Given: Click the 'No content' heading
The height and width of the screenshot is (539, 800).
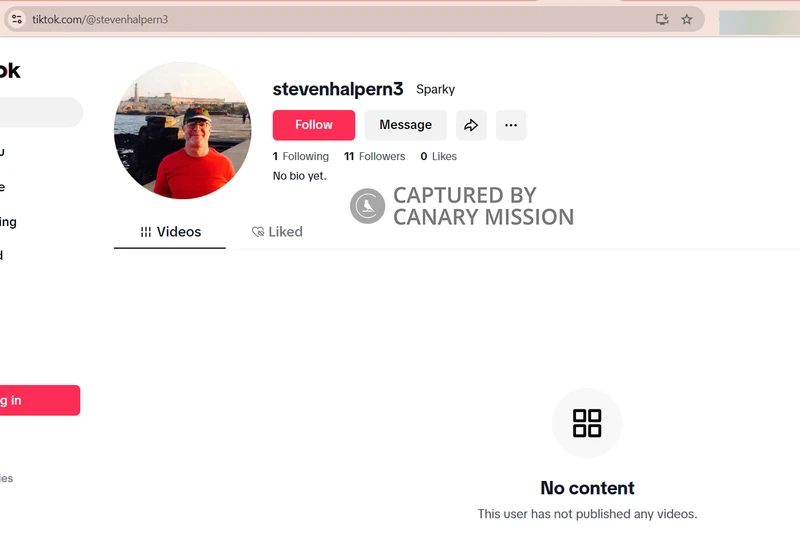Looking at the screenshot, I should [587, 488].
